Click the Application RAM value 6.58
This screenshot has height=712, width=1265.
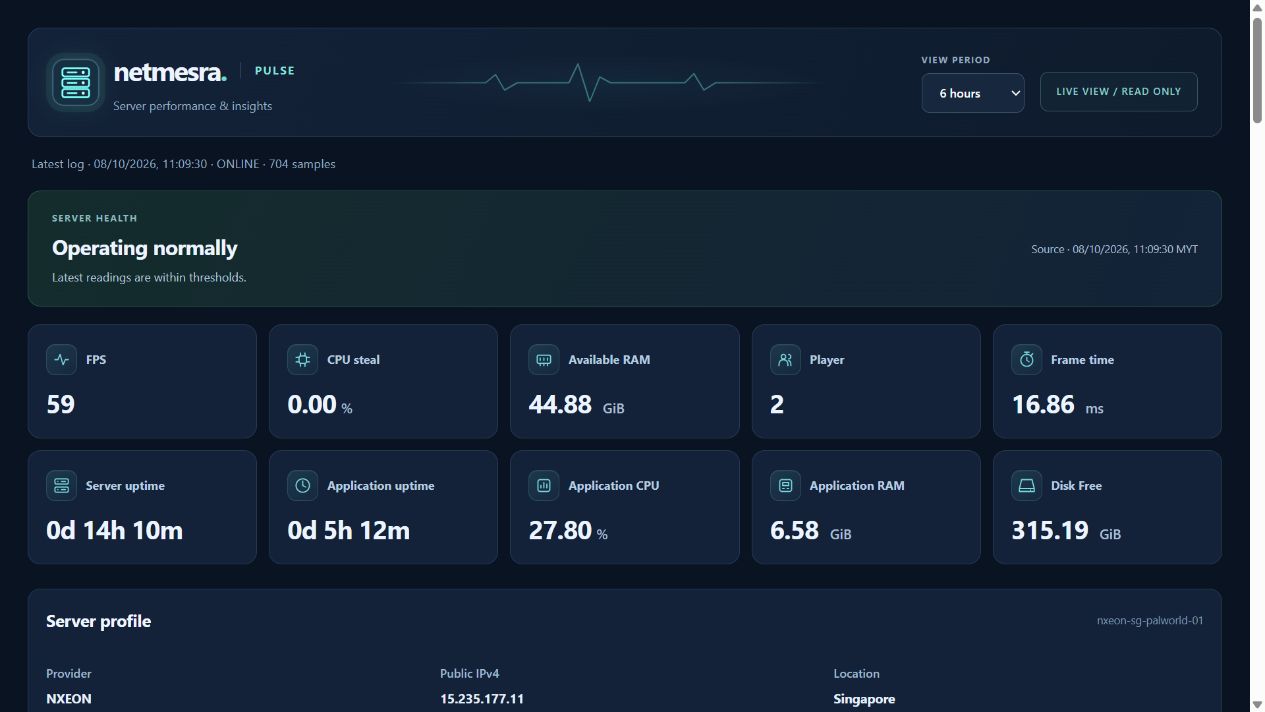[x=794, y=530]
